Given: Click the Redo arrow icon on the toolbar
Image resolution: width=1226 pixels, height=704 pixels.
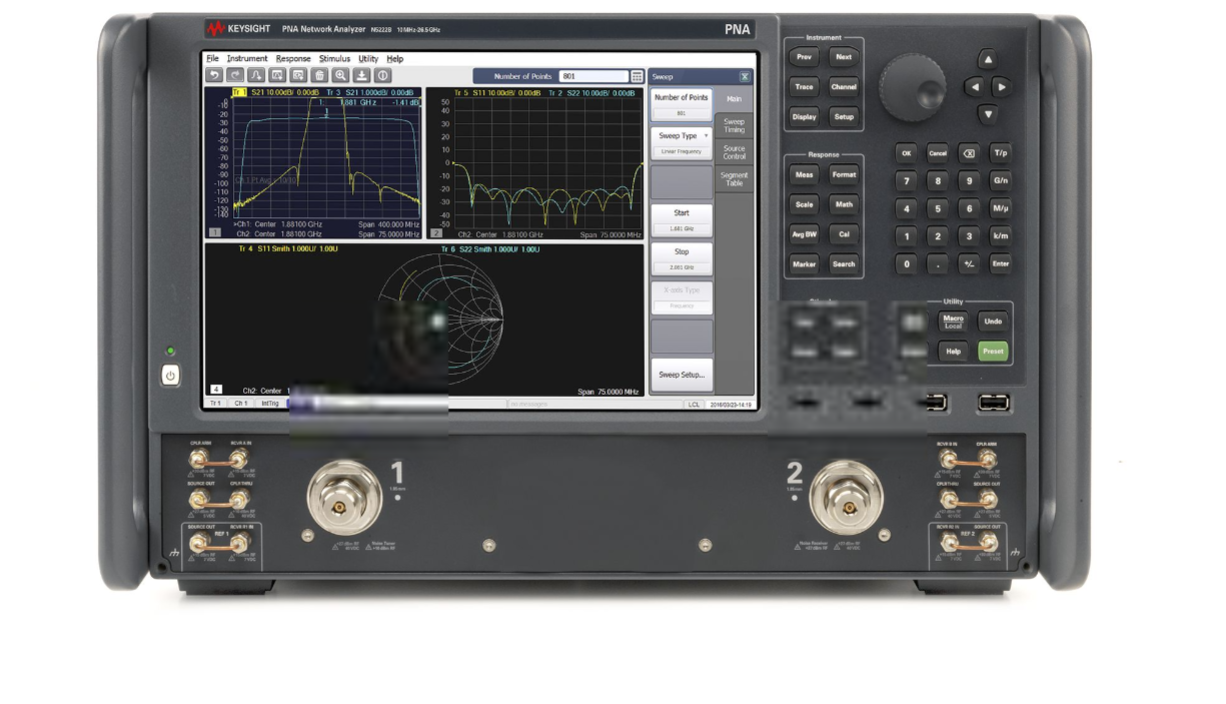Looking at the screenshot, I should (234, 75).
